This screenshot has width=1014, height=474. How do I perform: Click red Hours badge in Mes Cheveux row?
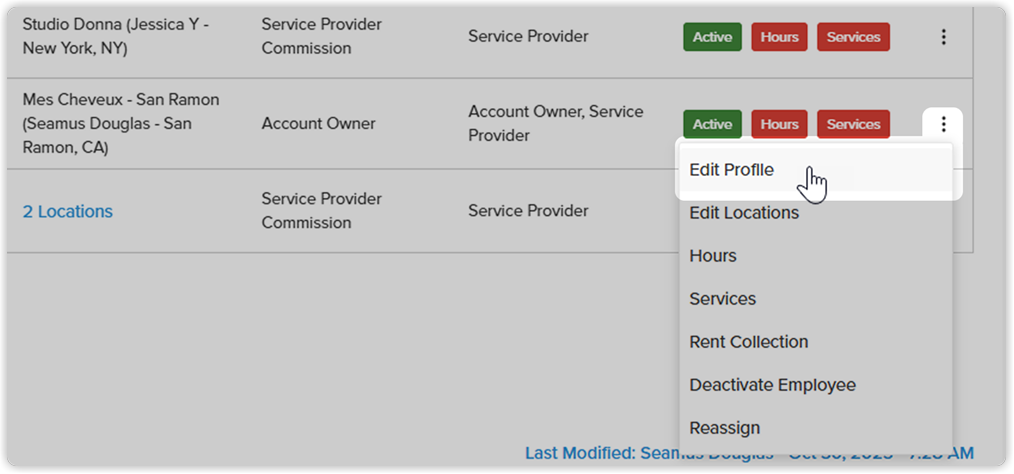779,124
